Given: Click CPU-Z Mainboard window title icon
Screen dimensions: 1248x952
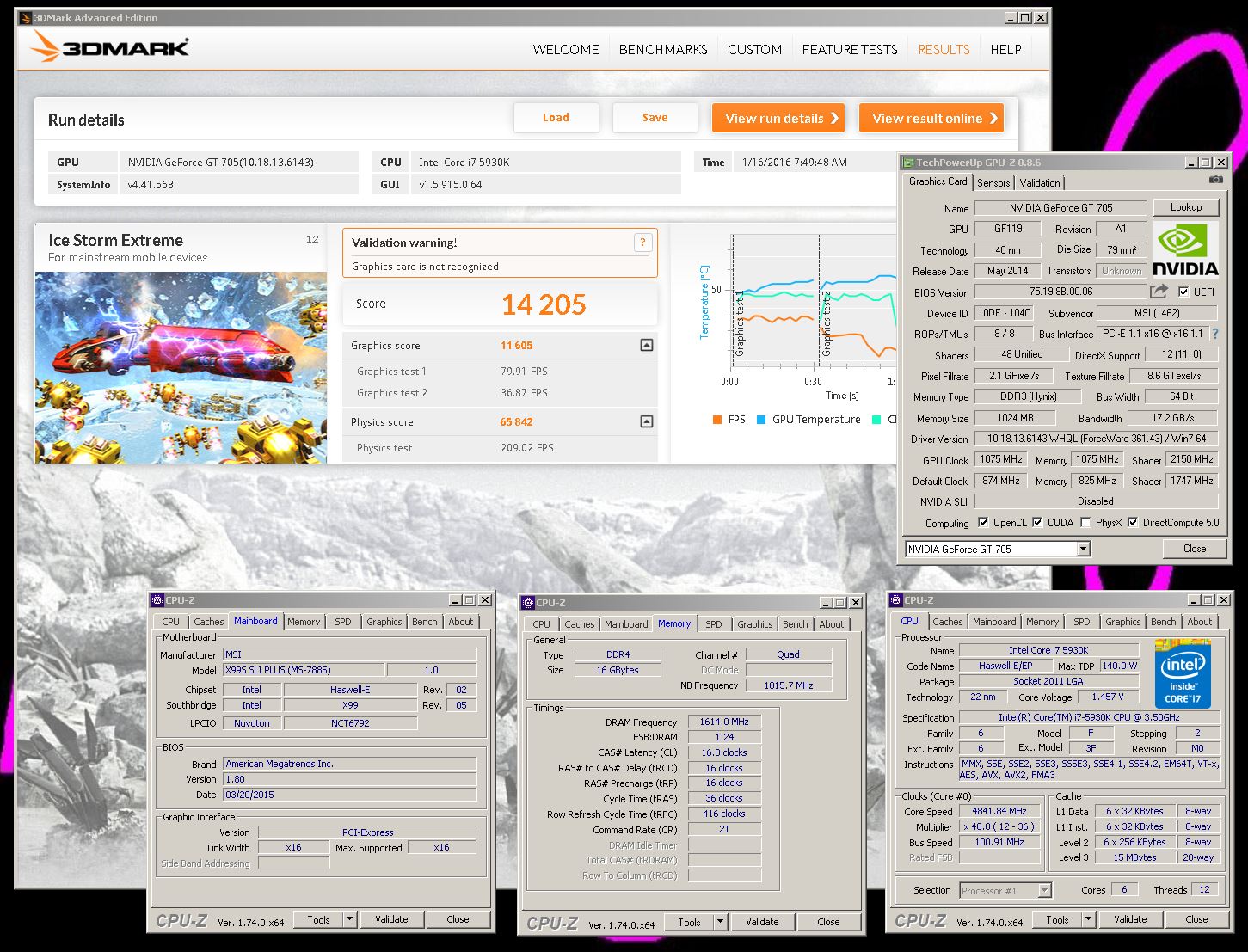Looking at the screenshot, I should point(157,600).
